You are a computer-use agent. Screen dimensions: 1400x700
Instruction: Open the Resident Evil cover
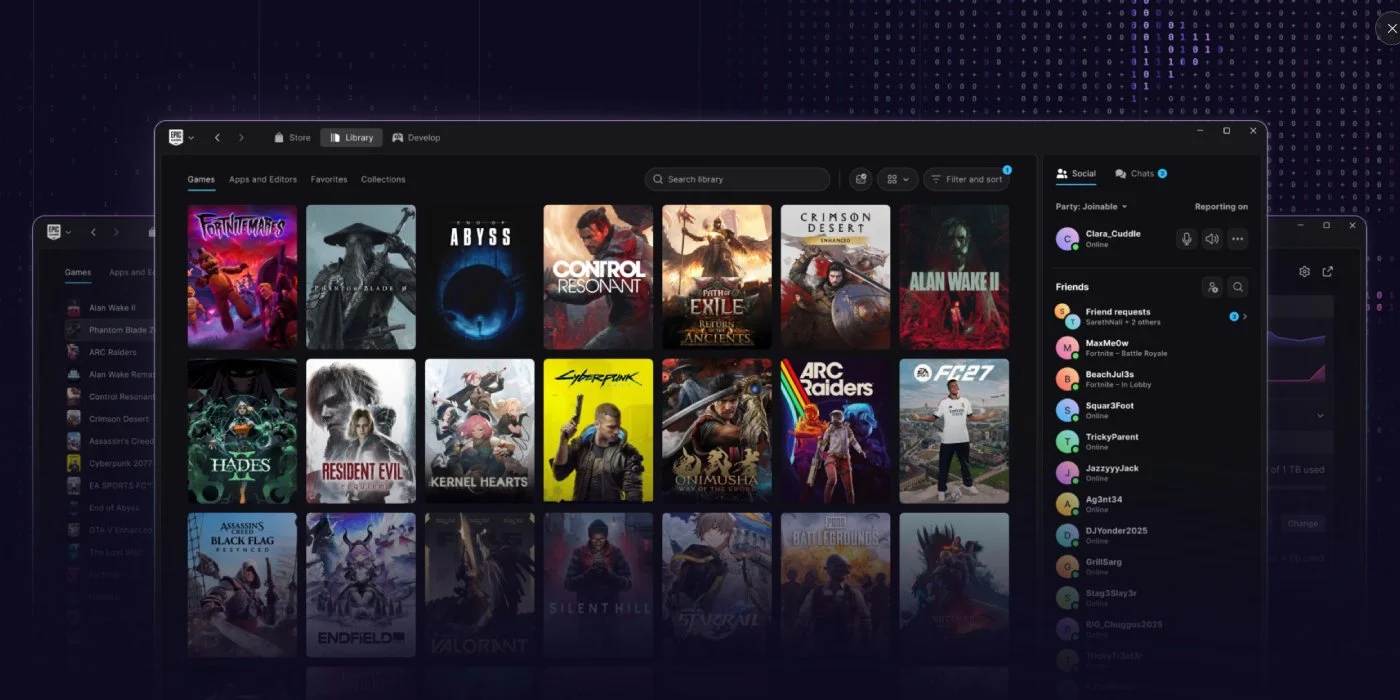[x=361, y=431]
